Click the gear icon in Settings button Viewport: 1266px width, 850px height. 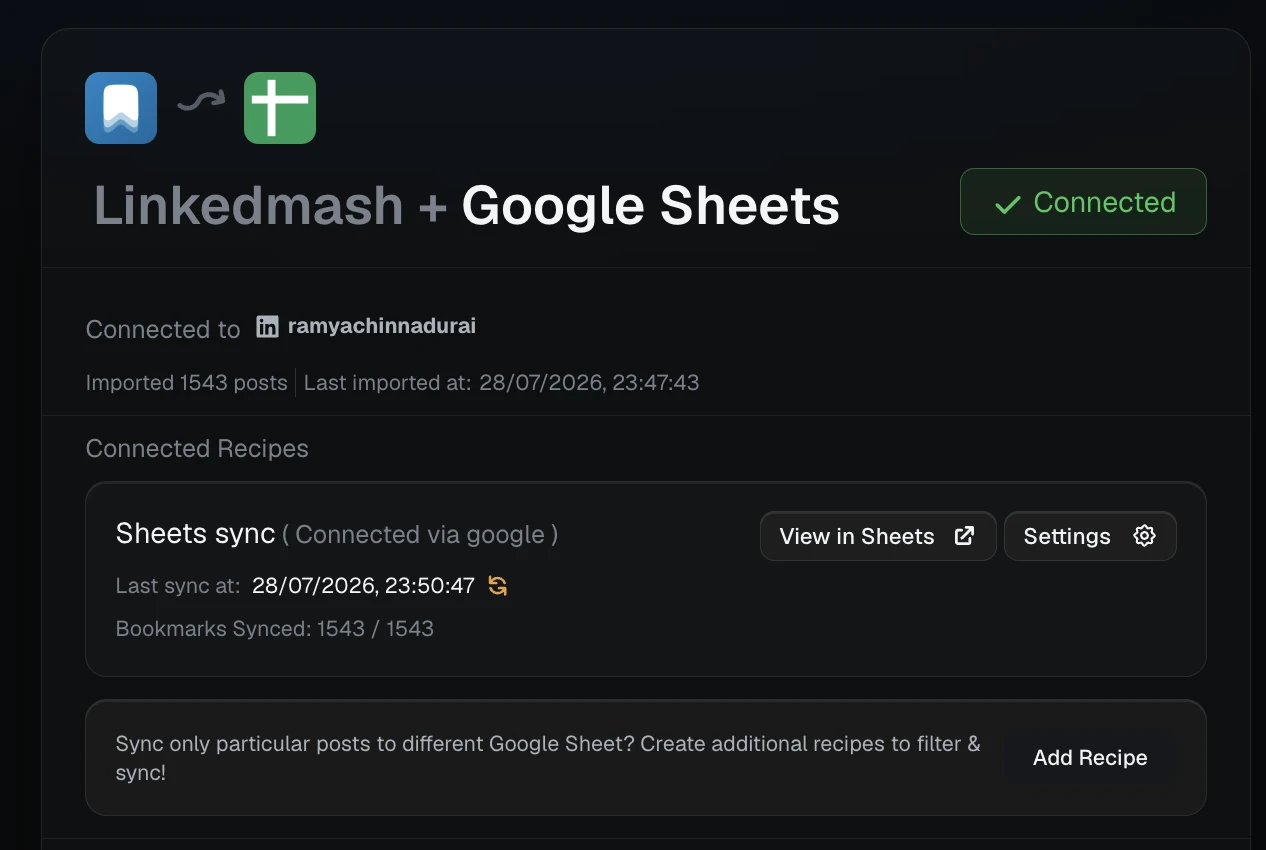coord(1144,536)
